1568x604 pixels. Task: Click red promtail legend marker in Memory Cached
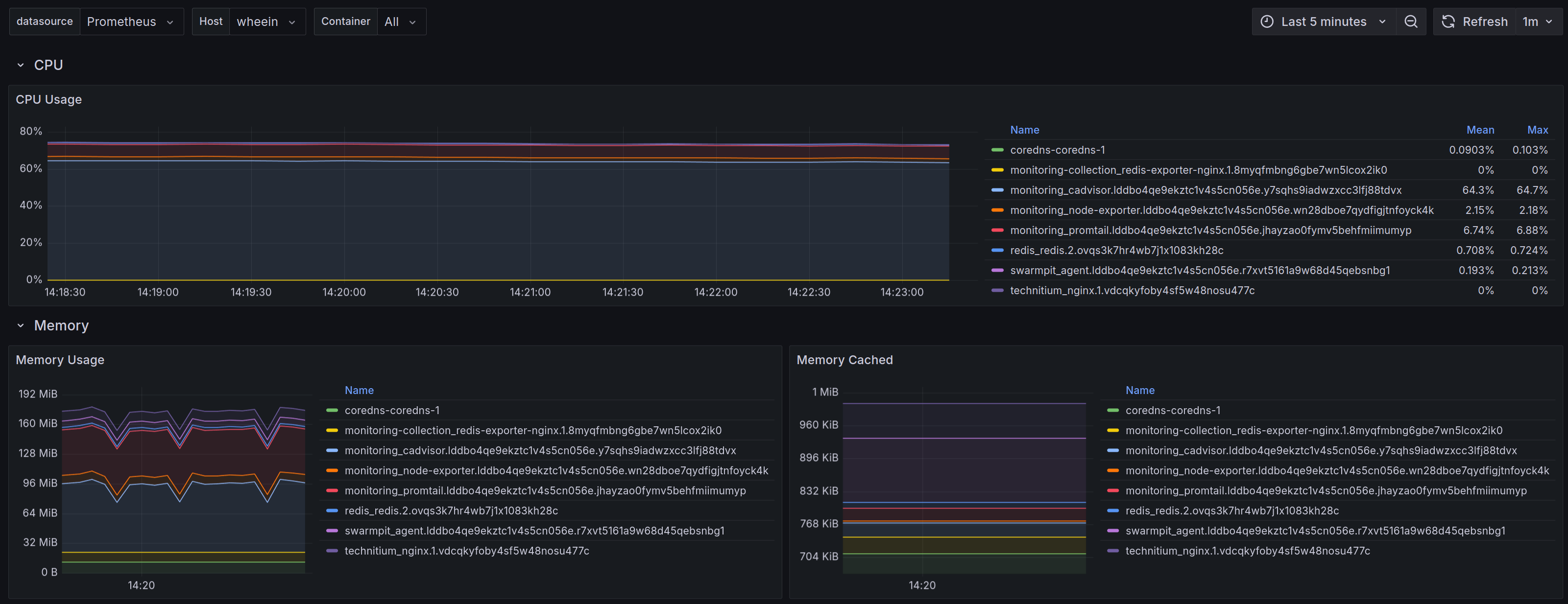[x=1113, y=491]
